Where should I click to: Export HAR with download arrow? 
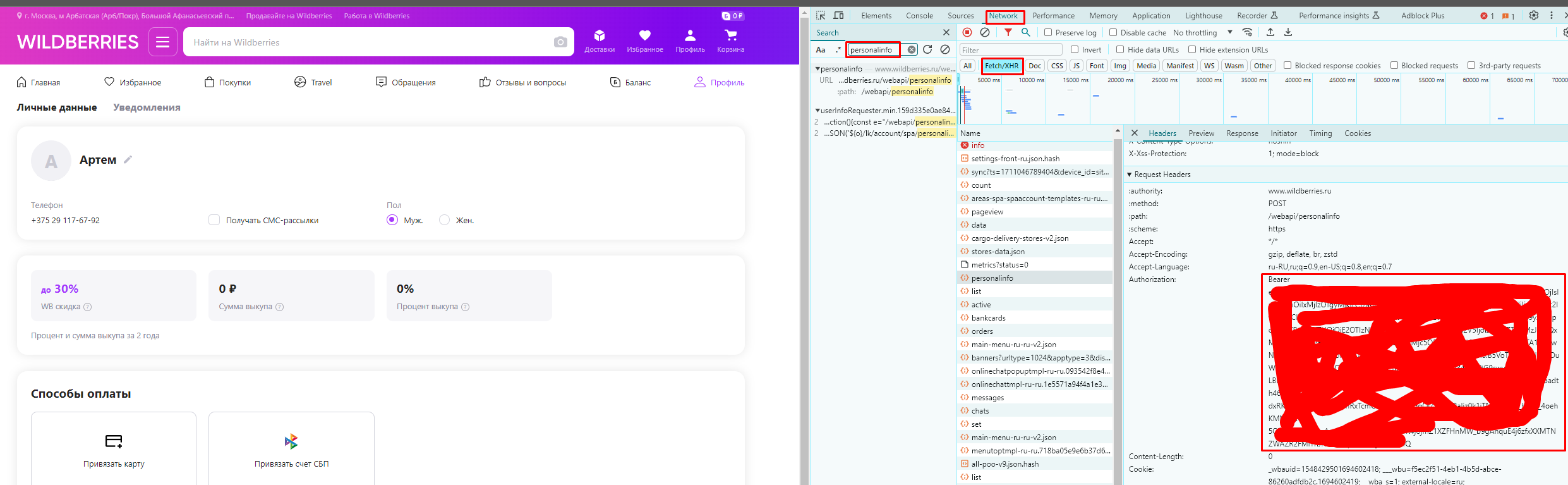click(1288, 32)
